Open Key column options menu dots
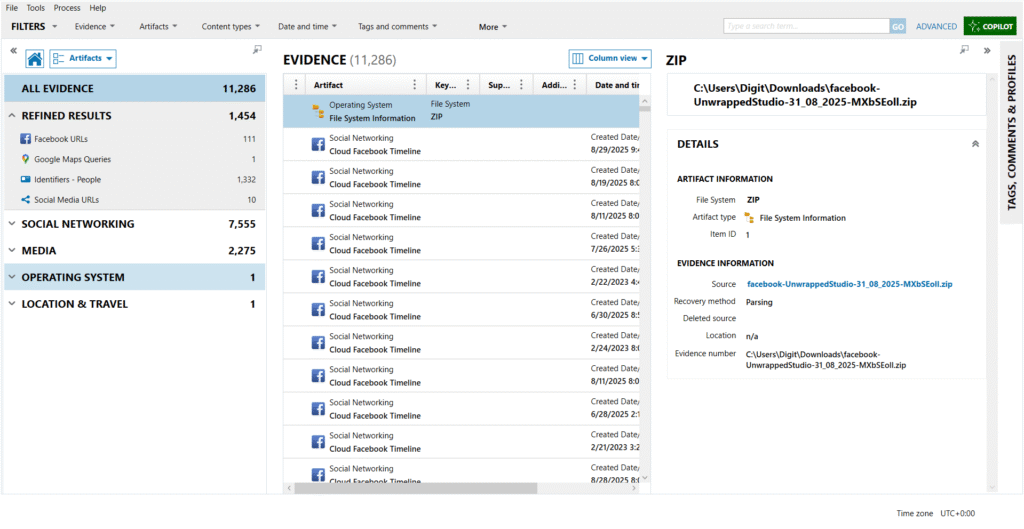1024x529 pixels. (468, 85)
